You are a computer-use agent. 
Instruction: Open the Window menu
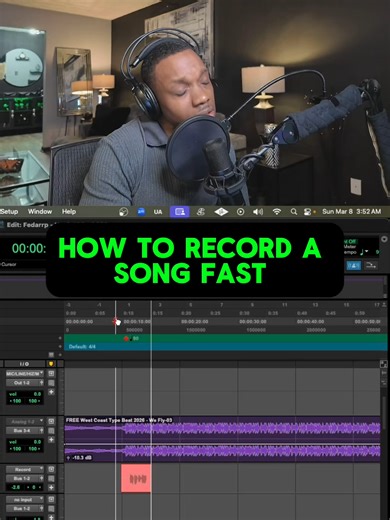40,212
